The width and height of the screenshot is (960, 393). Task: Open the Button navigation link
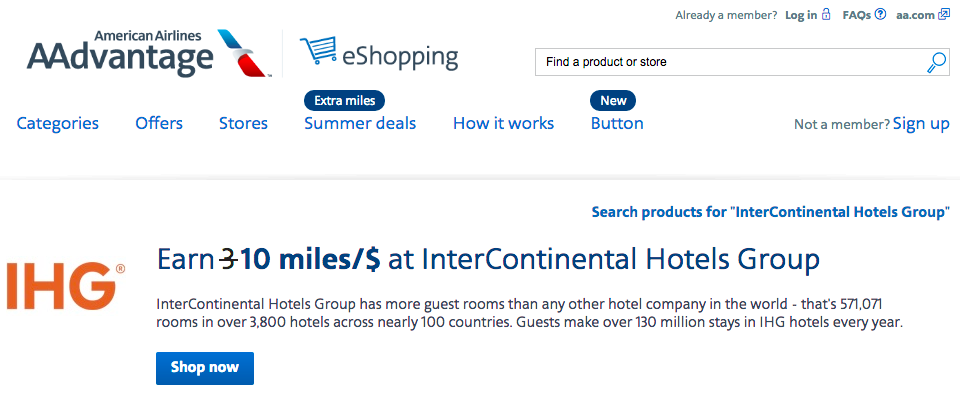tap(617, 123)
